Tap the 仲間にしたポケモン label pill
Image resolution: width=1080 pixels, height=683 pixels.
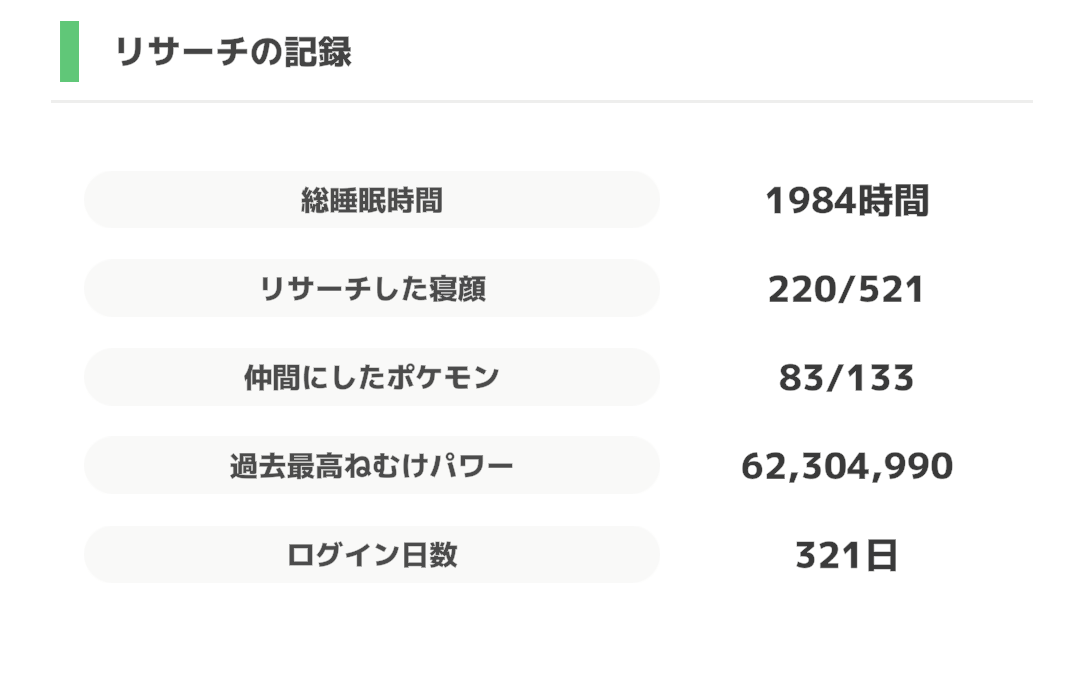pyautogui.click(x=371, y=377)
